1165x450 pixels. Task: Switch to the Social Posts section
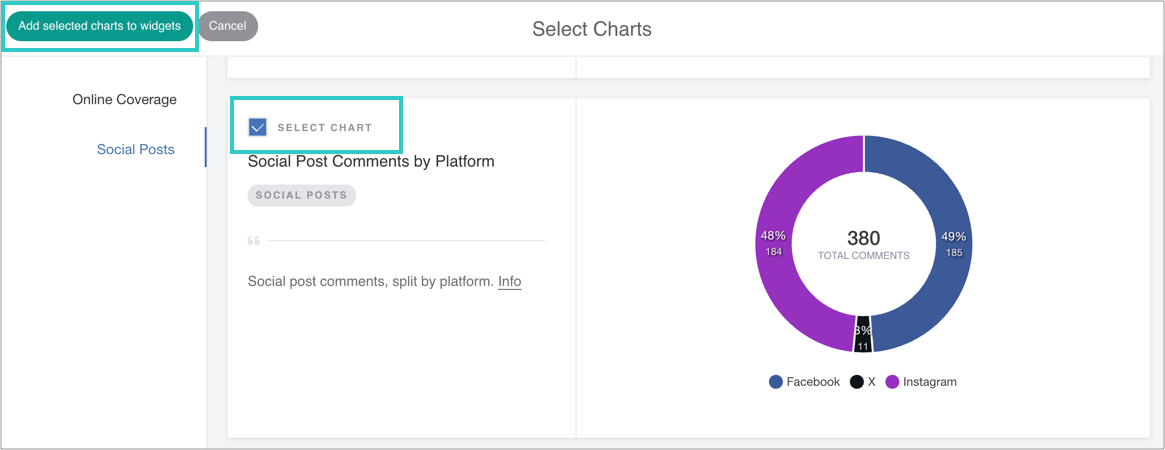click(135, 150)
